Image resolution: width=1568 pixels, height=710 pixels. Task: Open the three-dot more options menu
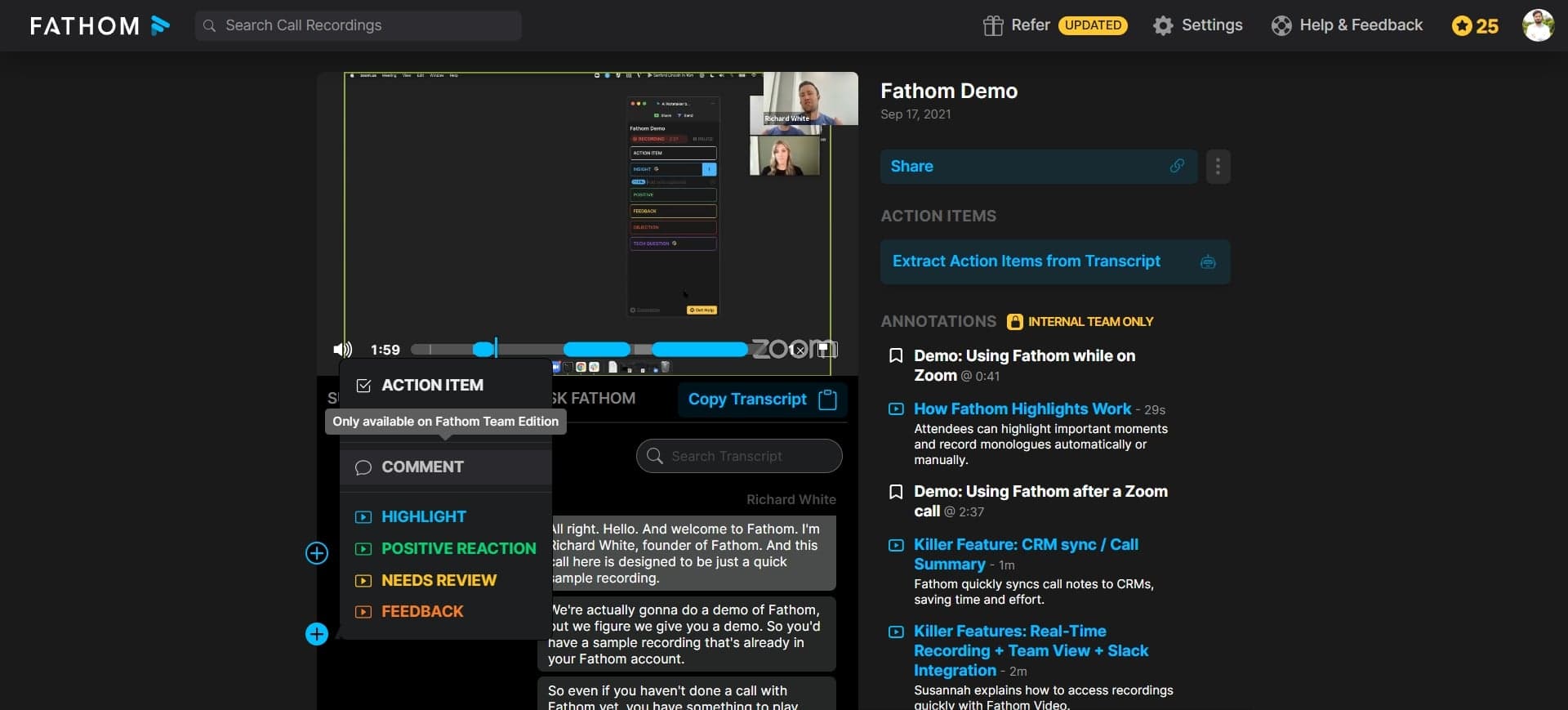pyautogui.click(x=1218, y=167)
